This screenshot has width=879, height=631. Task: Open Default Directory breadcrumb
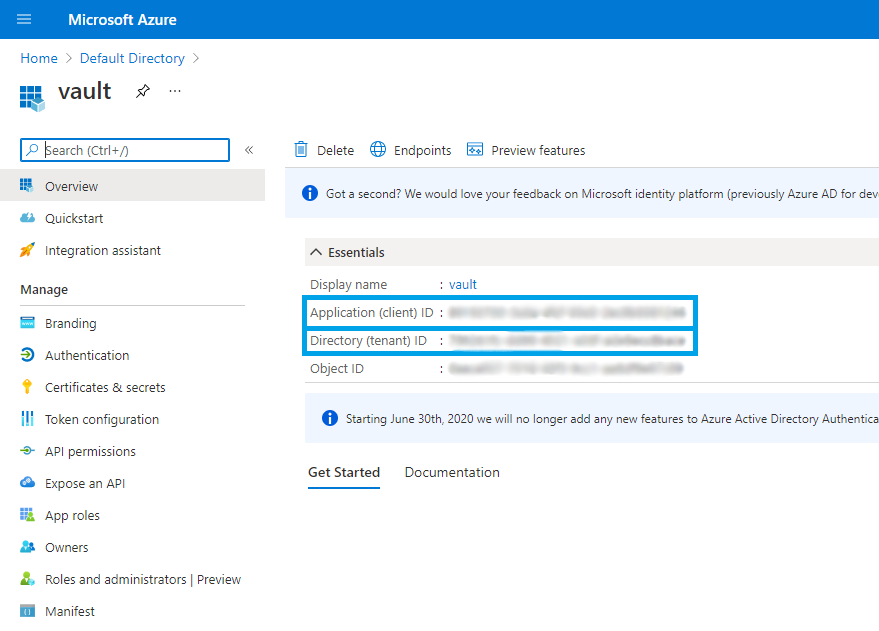(x=132, y=58)
